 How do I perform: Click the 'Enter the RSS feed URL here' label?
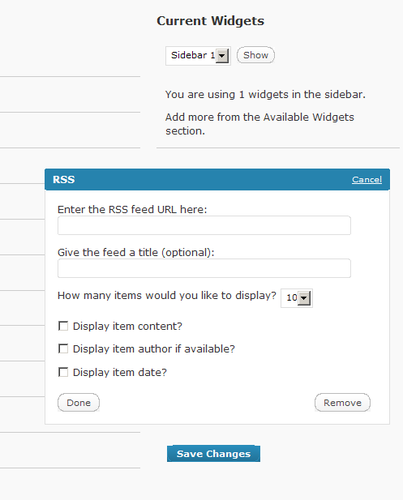[132, 209]
